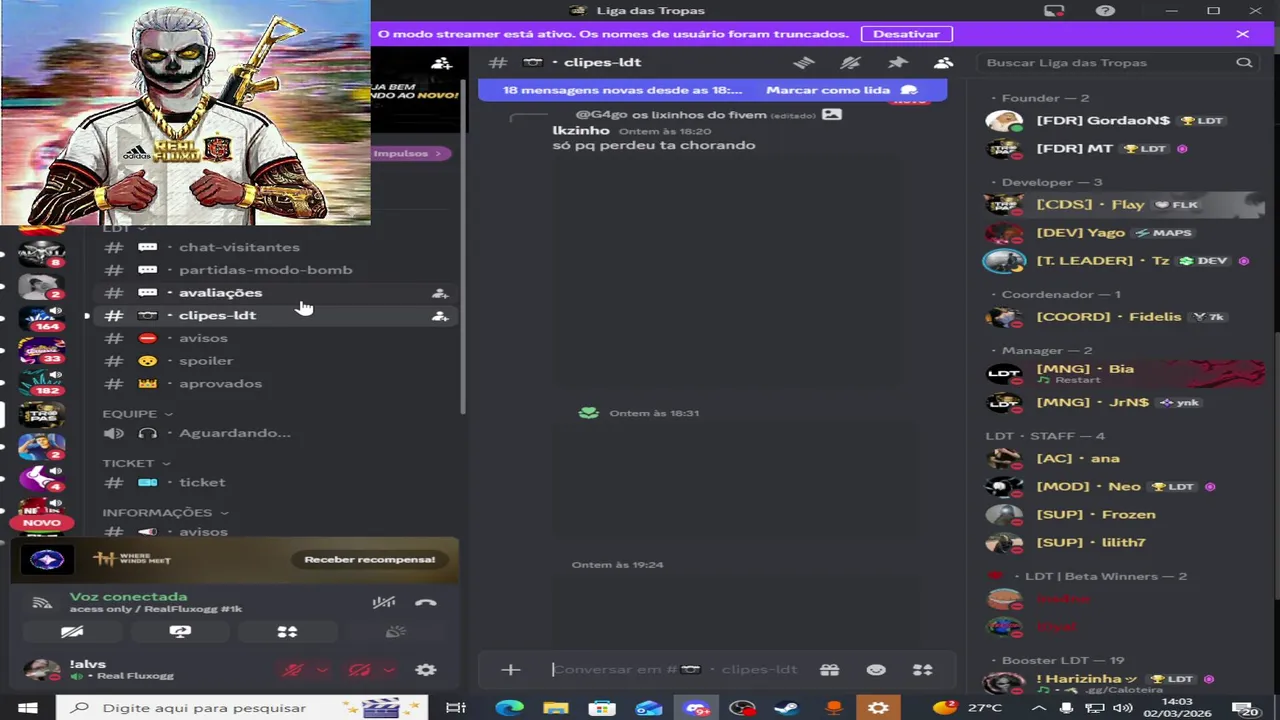Open microphone input options arrow
Screen dimensions: 1280x720
[322, 670]
